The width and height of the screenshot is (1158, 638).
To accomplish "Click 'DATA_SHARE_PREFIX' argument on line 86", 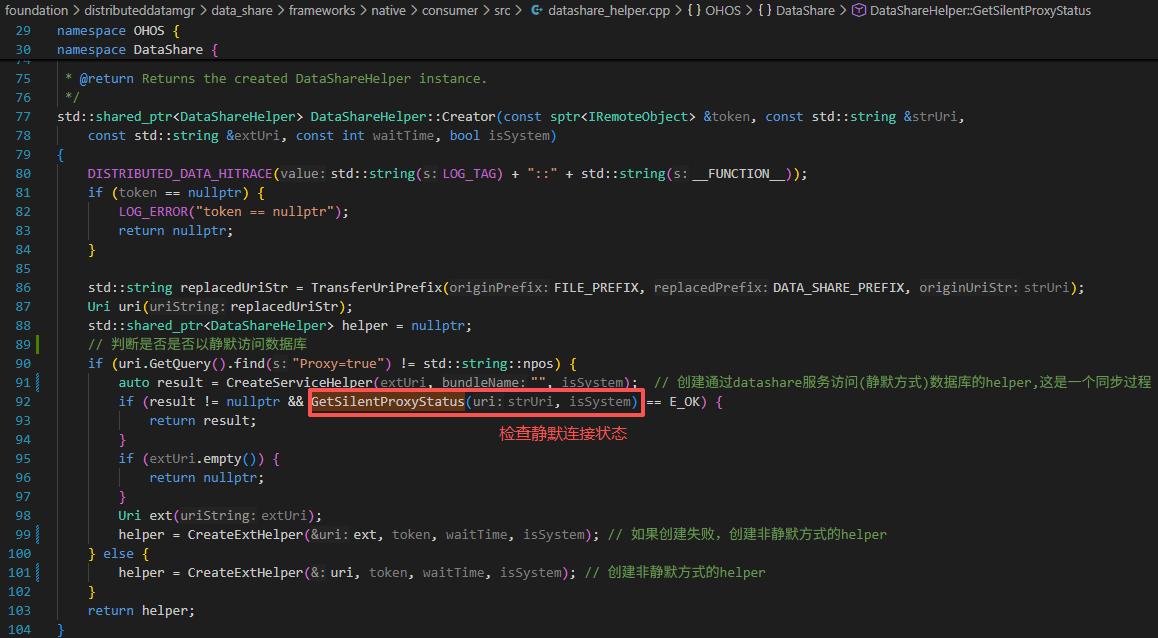I will pos(839,287).
